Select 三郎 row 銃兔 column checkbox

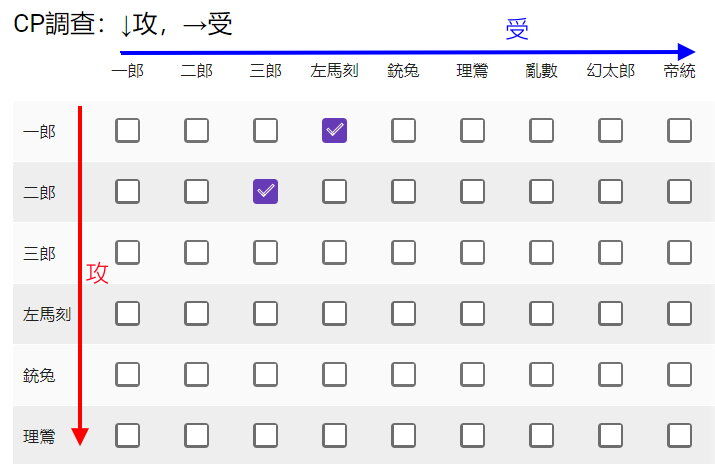pos(404,253)
